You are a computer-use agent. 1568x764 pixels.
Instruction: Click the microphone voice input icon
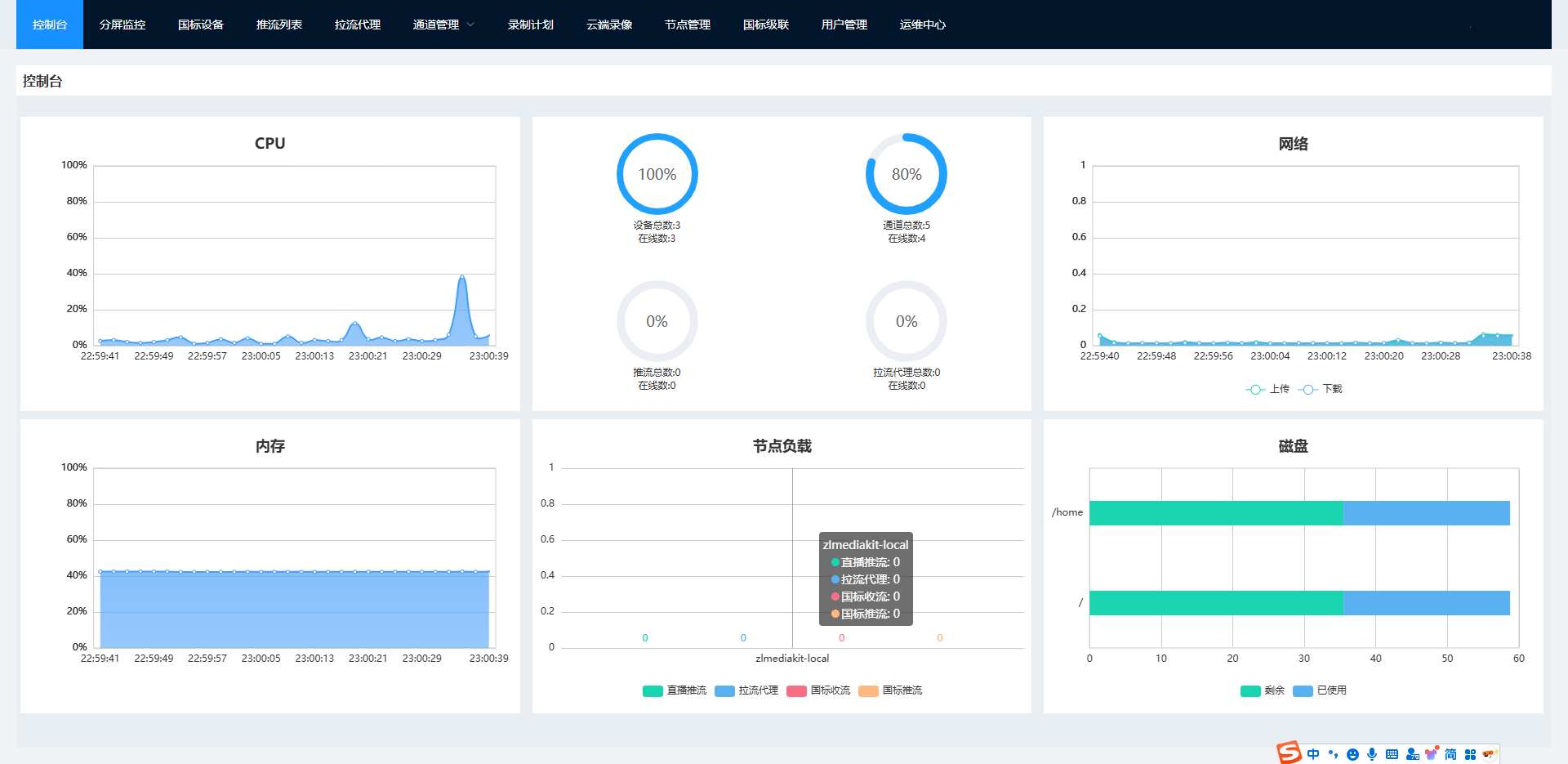pos(1372,754)
